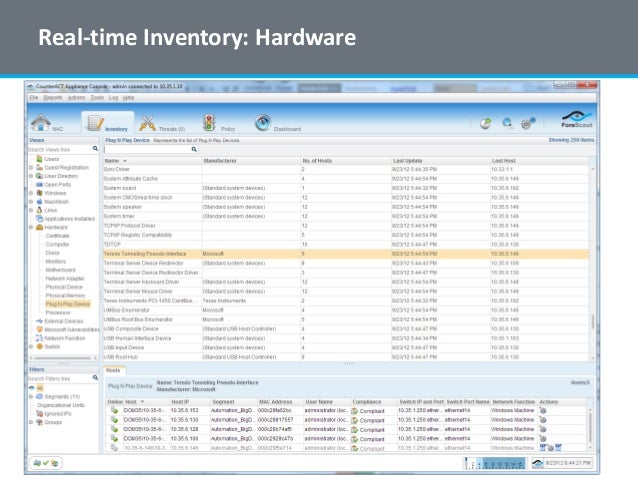
Task: Open the Reports menu
Action: 53,98
